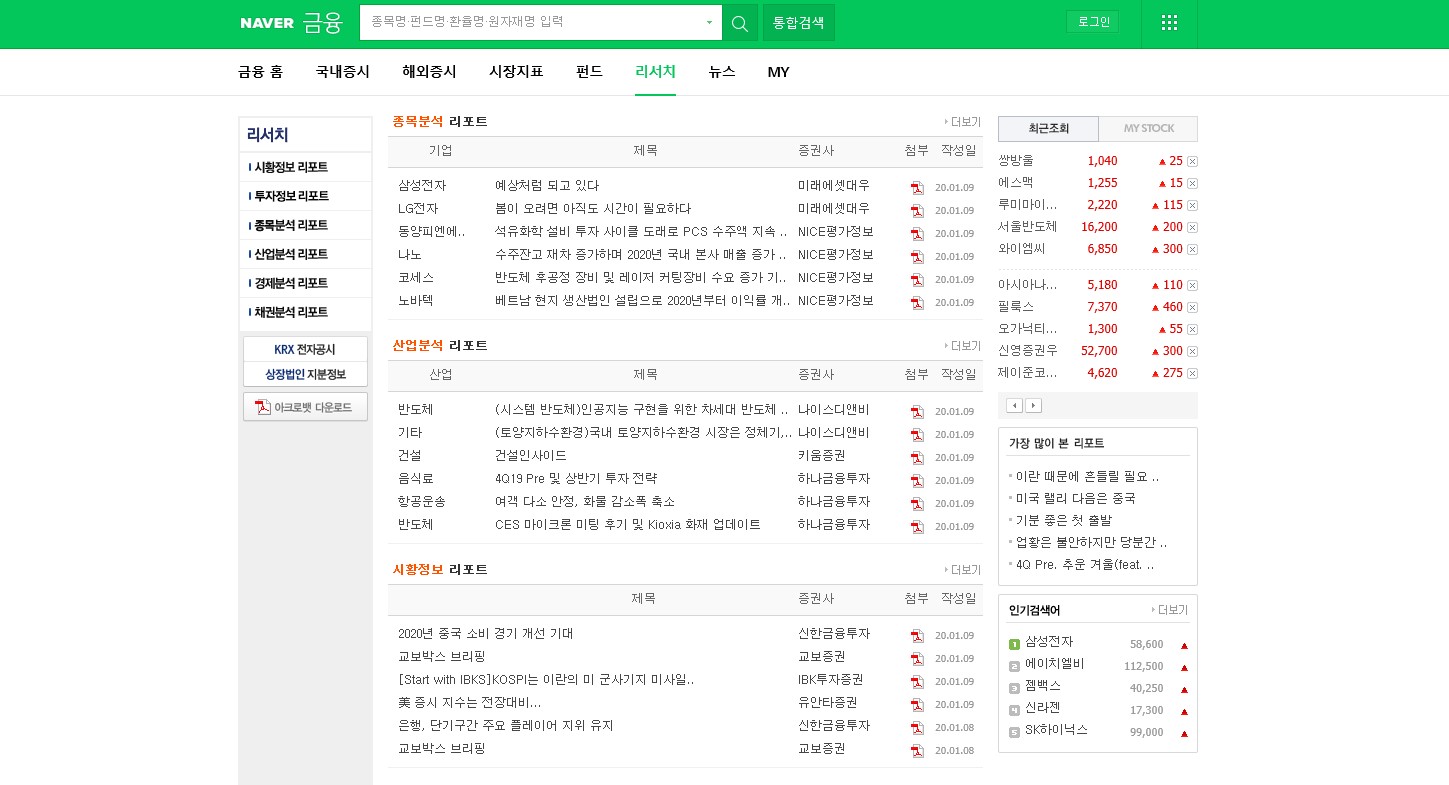Open PDF attachment for 동양피엔에 report
The height and width of the screenshot is (785, 1449).
pos(917,234)
